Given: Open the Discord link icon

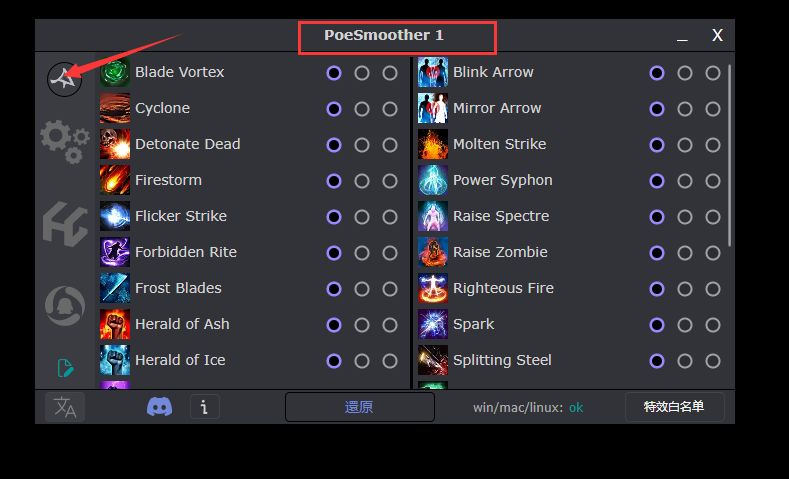Looking at the screenshot, I should (160, 407).
